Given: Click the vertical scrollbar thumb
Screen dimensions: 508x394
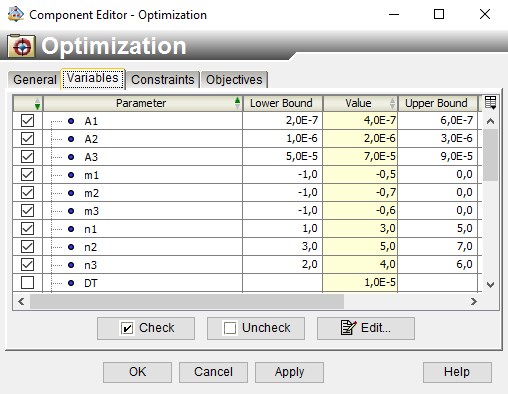Looking at the screenshot, I should coord(490,155).
